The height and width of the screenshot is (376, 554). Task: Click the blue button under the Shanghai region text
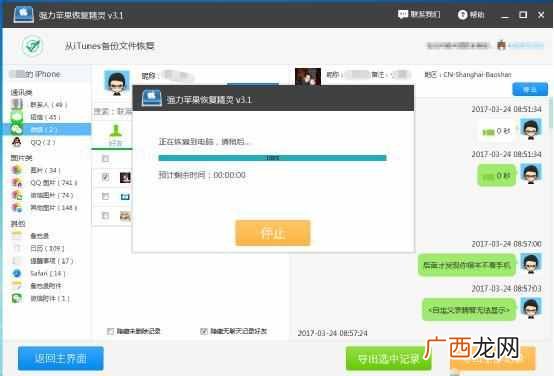point(530,89)
